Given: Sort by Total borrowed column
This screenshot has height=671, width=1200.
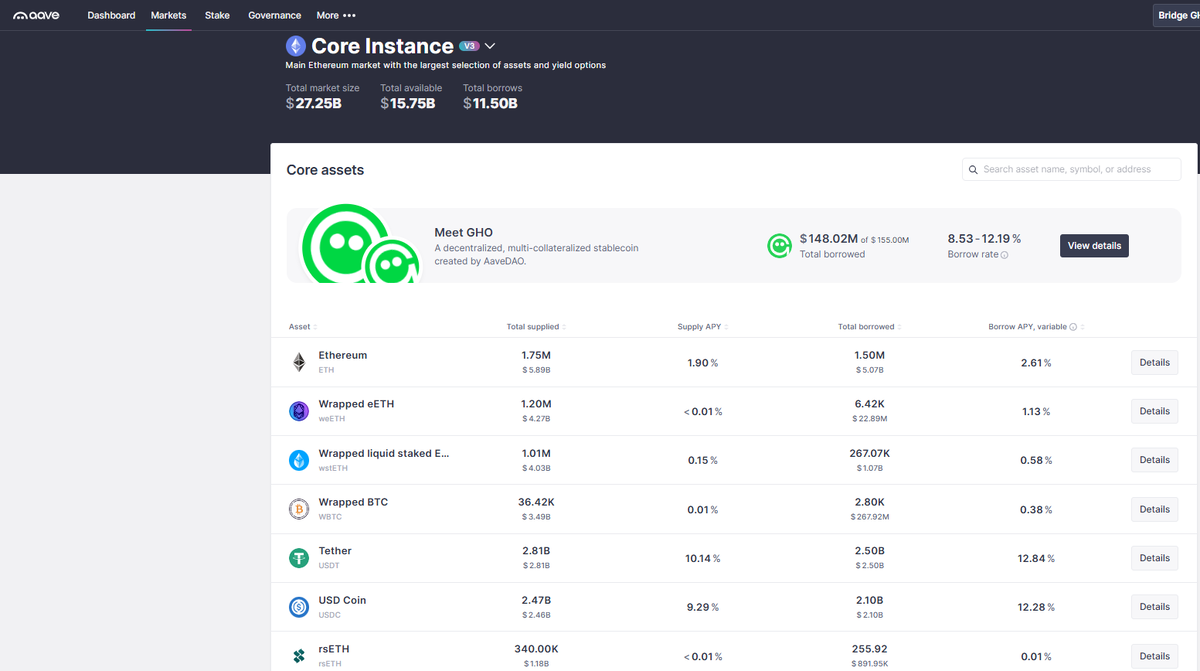Looking at the screenshot, I should pos(869,327).
